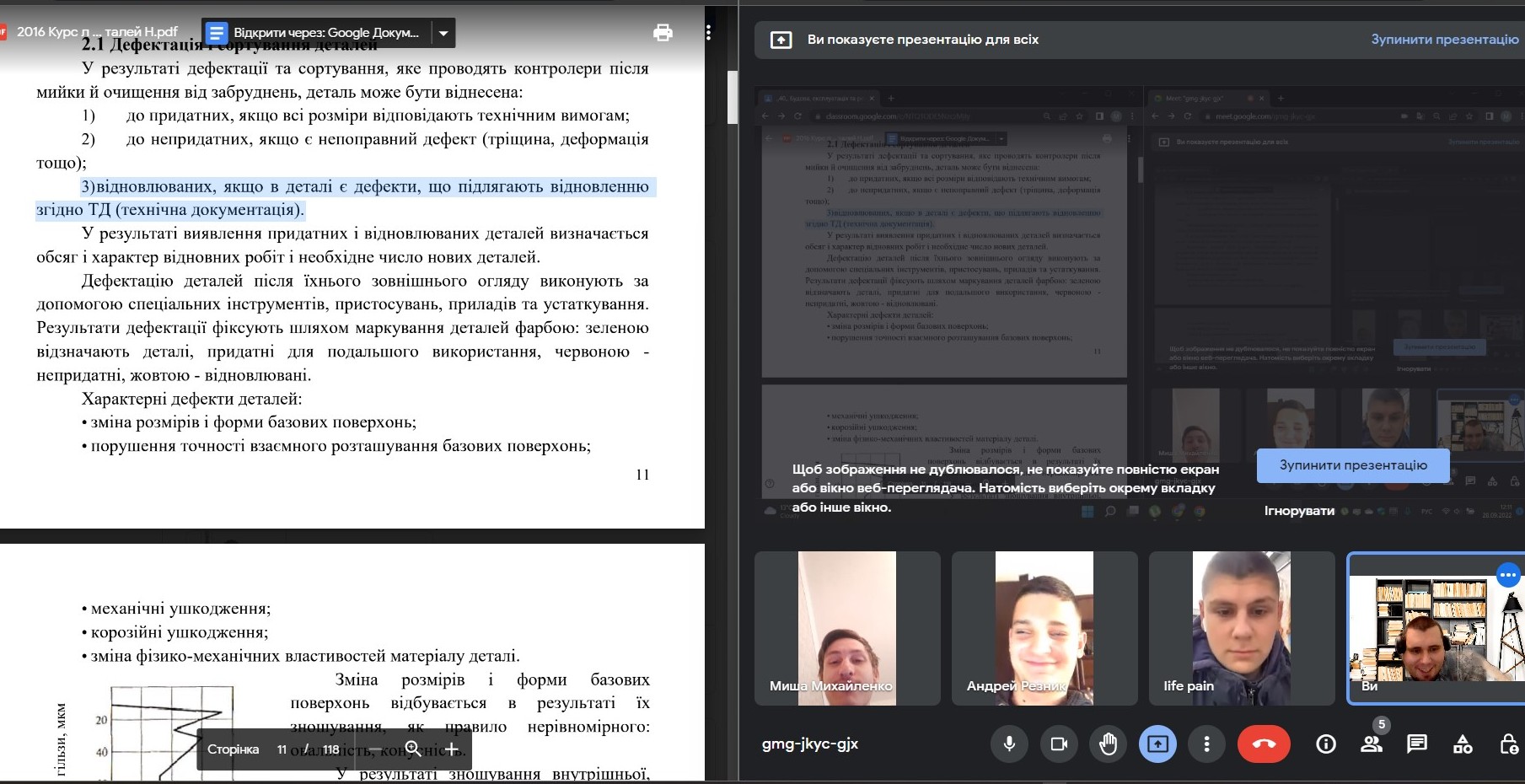Click the heading '2.1 Дефектація'

click(142, 45)
